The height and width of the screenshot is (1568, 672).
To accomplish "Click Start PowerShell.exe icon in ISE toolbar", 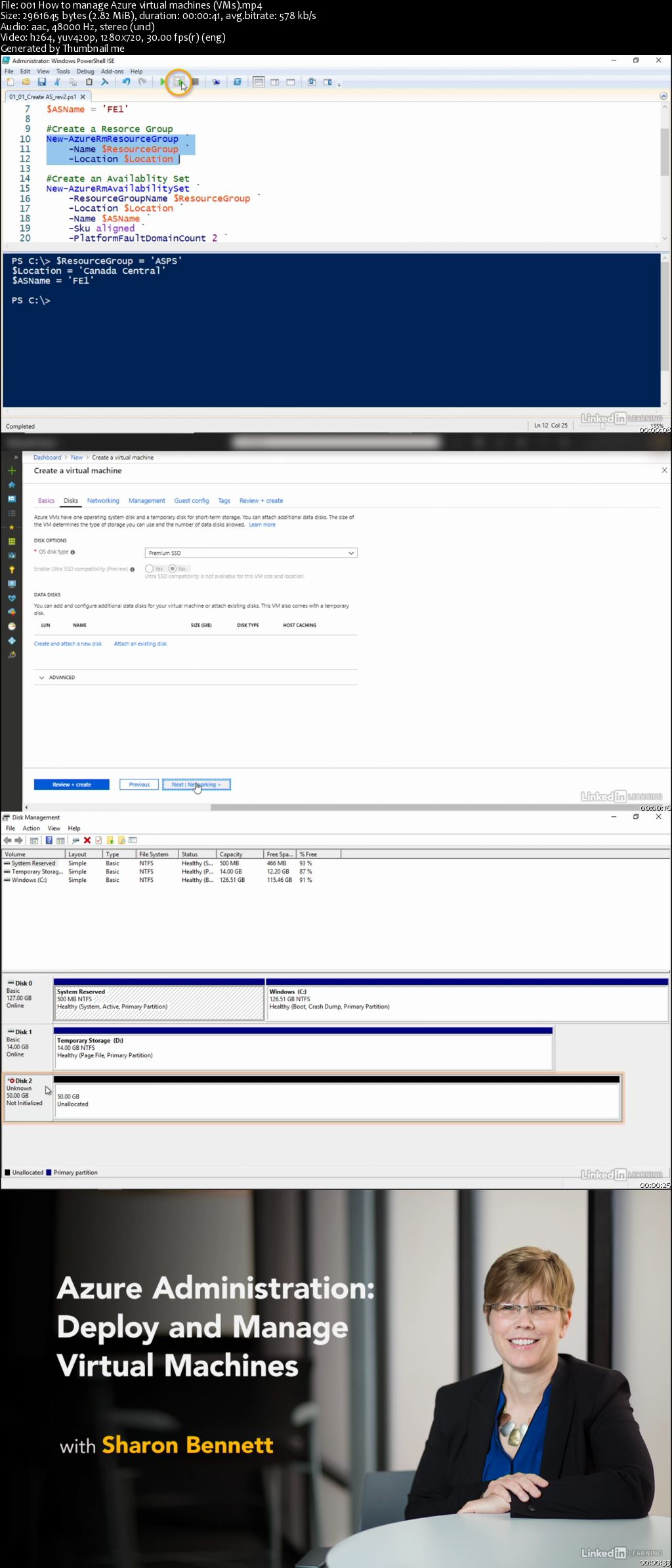I will click(x=238, y=82).
